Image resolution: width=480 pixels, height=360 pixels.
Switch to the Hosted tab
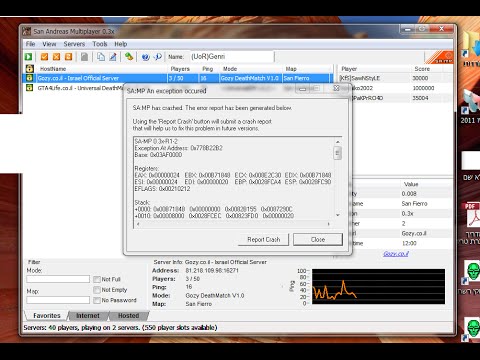[128, 315]
